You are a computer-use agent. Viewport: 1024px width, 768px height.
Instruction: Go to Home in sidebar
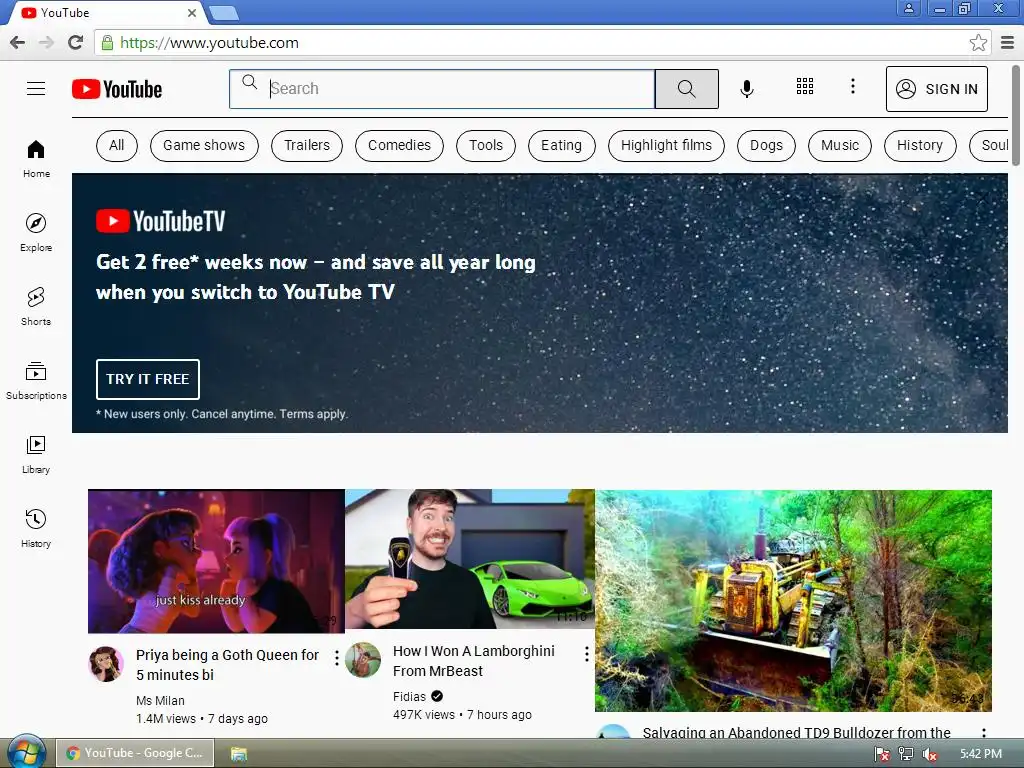pos(36,159)
